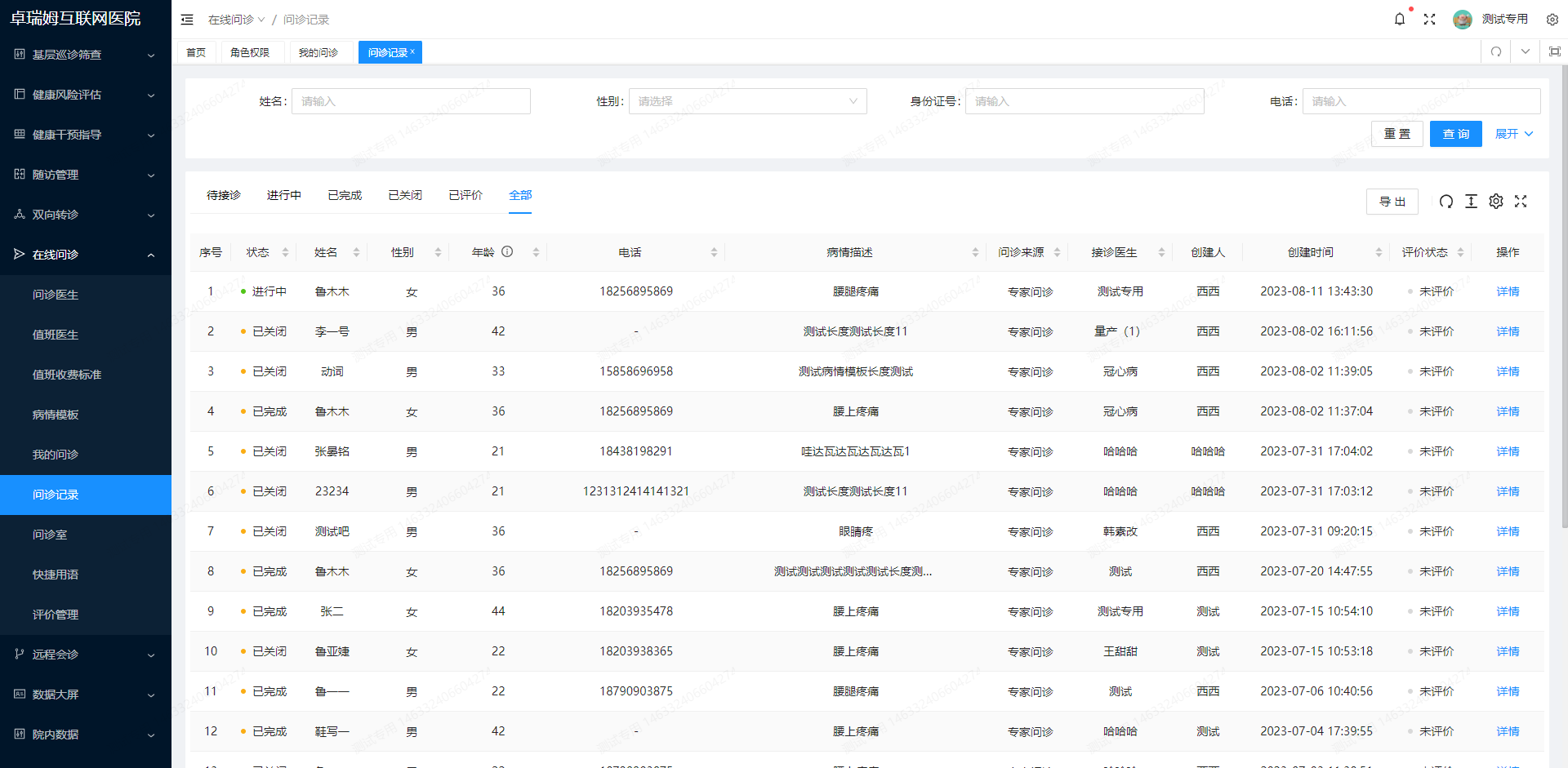Collapse 在线问诊 sidebar menu
The width and height of the screenshot is (1568, 768).
pos(86,255)
